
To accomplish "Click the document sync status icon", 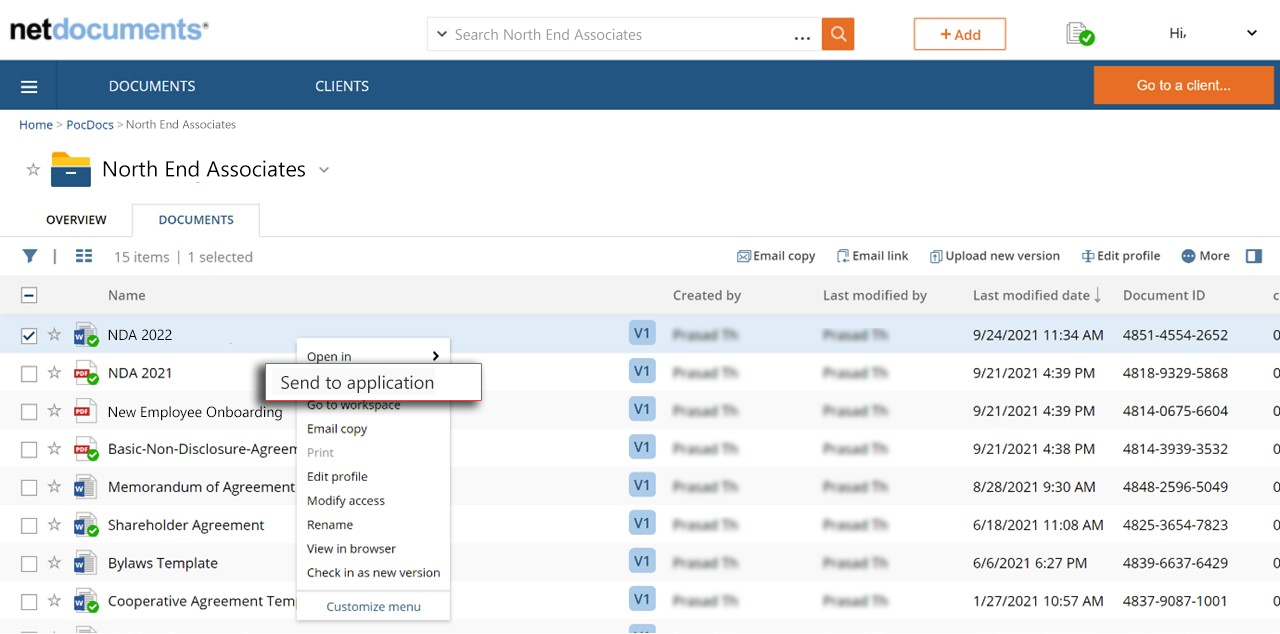I will pos(1079,34).
